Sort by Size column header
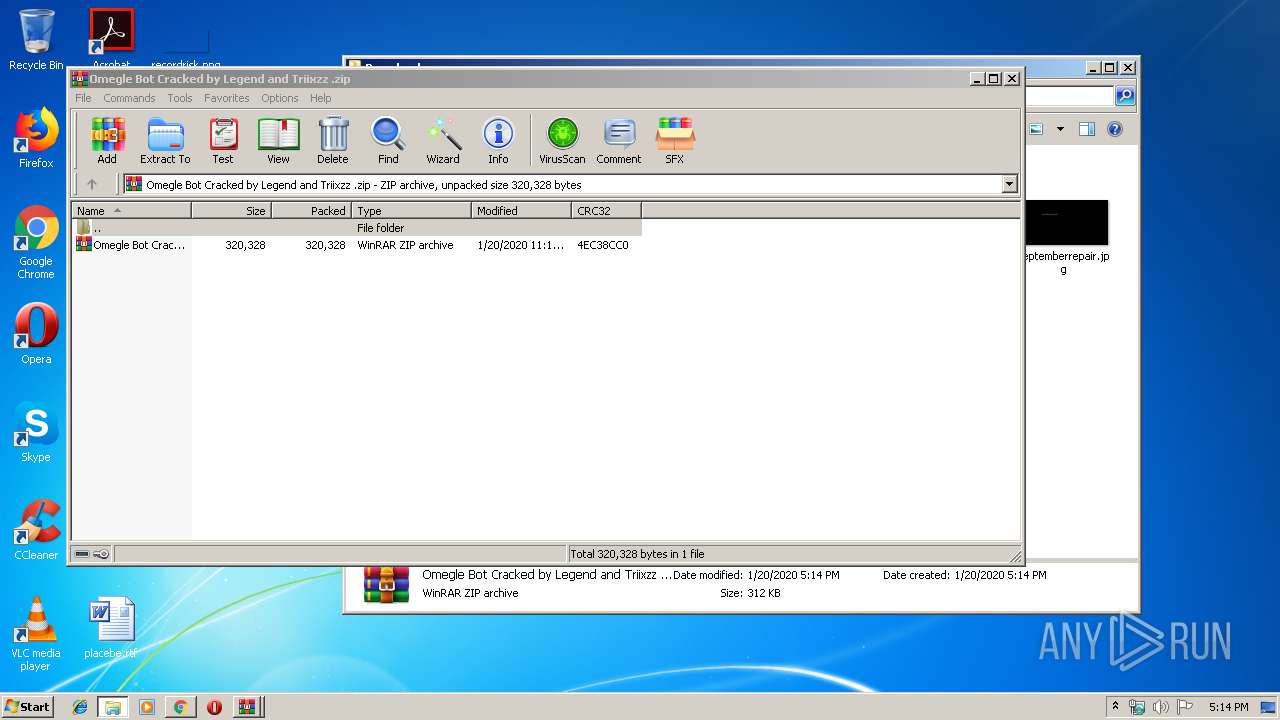Image resolution: width=1280 pixels, height=720 pixels. coord(231,211)
